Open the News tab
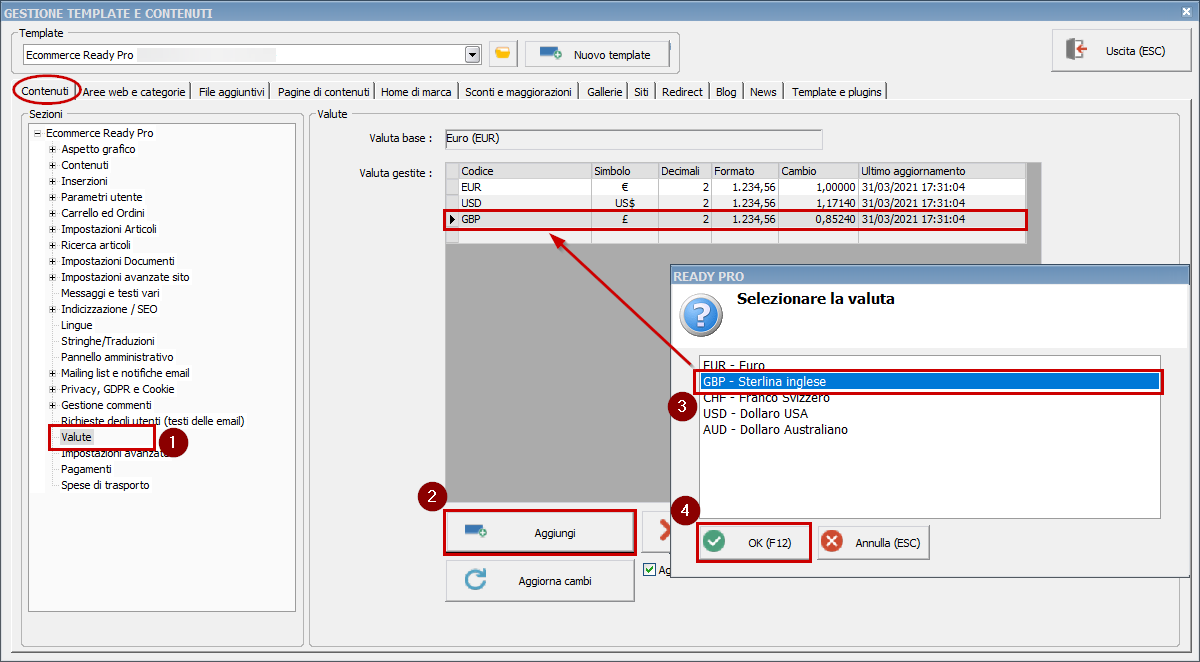Screen dimensions: 1200x662 [x=763, y=92]
